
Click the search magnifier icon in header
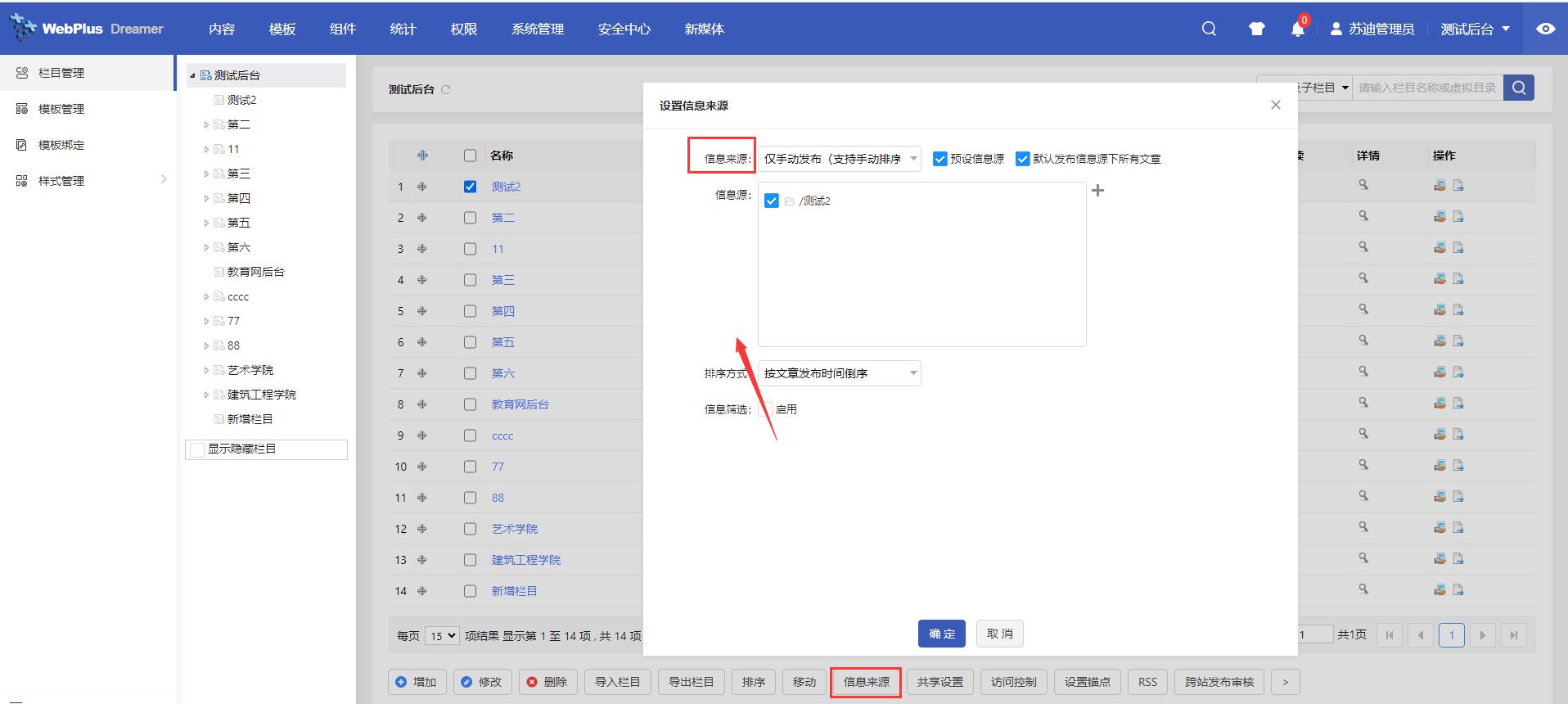click(1209, 29)
